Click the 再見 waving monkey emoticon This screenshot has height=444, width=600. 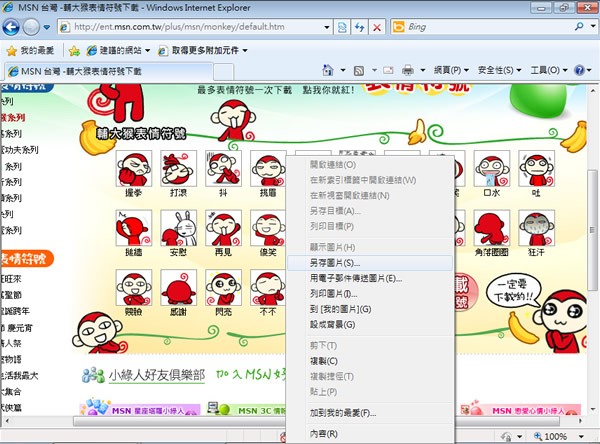click(223, 228)
